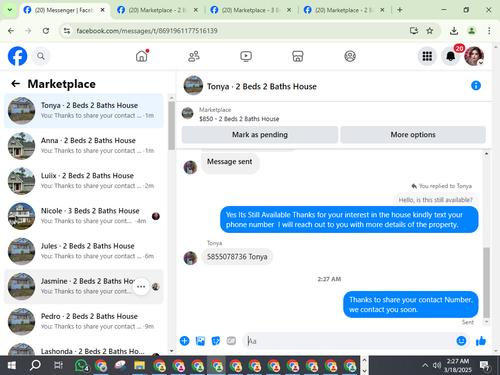Open the Video (Watch) icon
This screenshot has width=500, height=375.
point(246,56)
